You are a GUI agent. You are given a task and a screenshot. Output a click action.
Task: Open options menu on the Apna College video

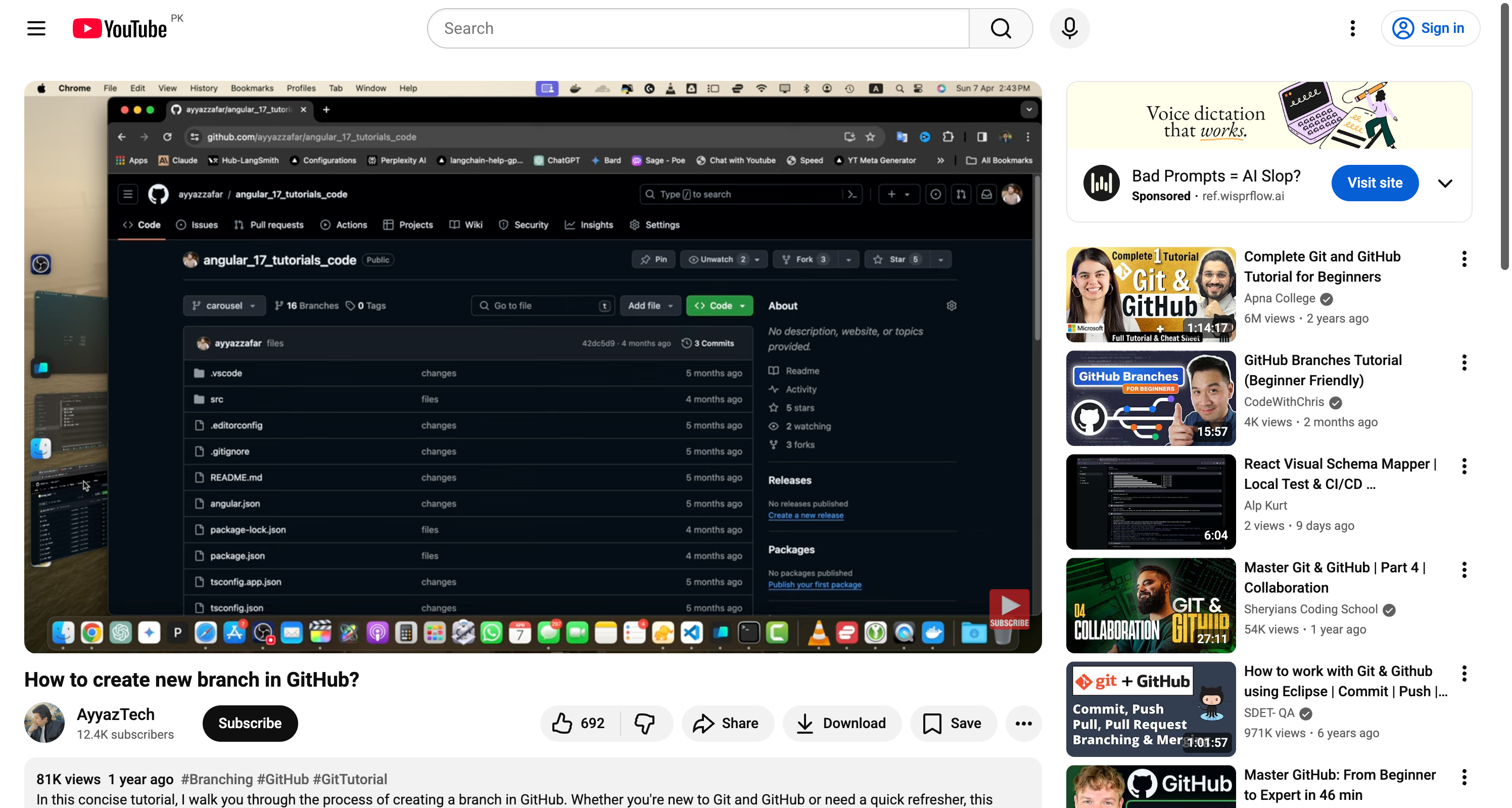click(1464, 259)
